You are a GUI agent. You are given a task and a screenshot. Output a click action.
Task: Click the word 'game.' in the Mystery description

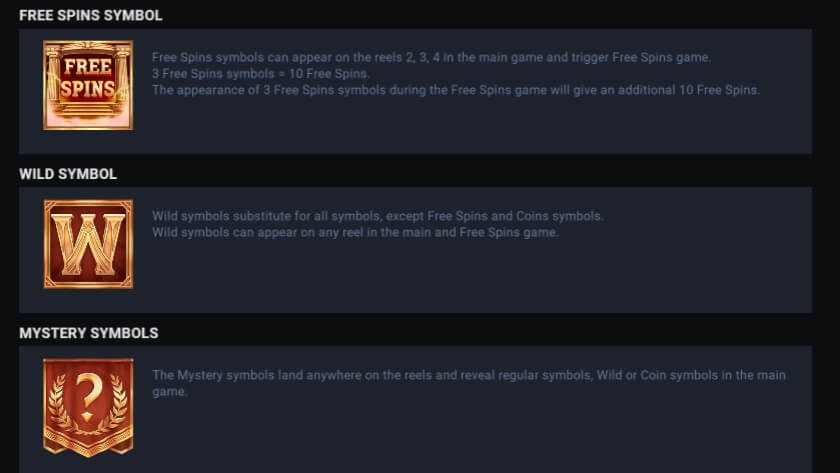click(x=169, y=392)
